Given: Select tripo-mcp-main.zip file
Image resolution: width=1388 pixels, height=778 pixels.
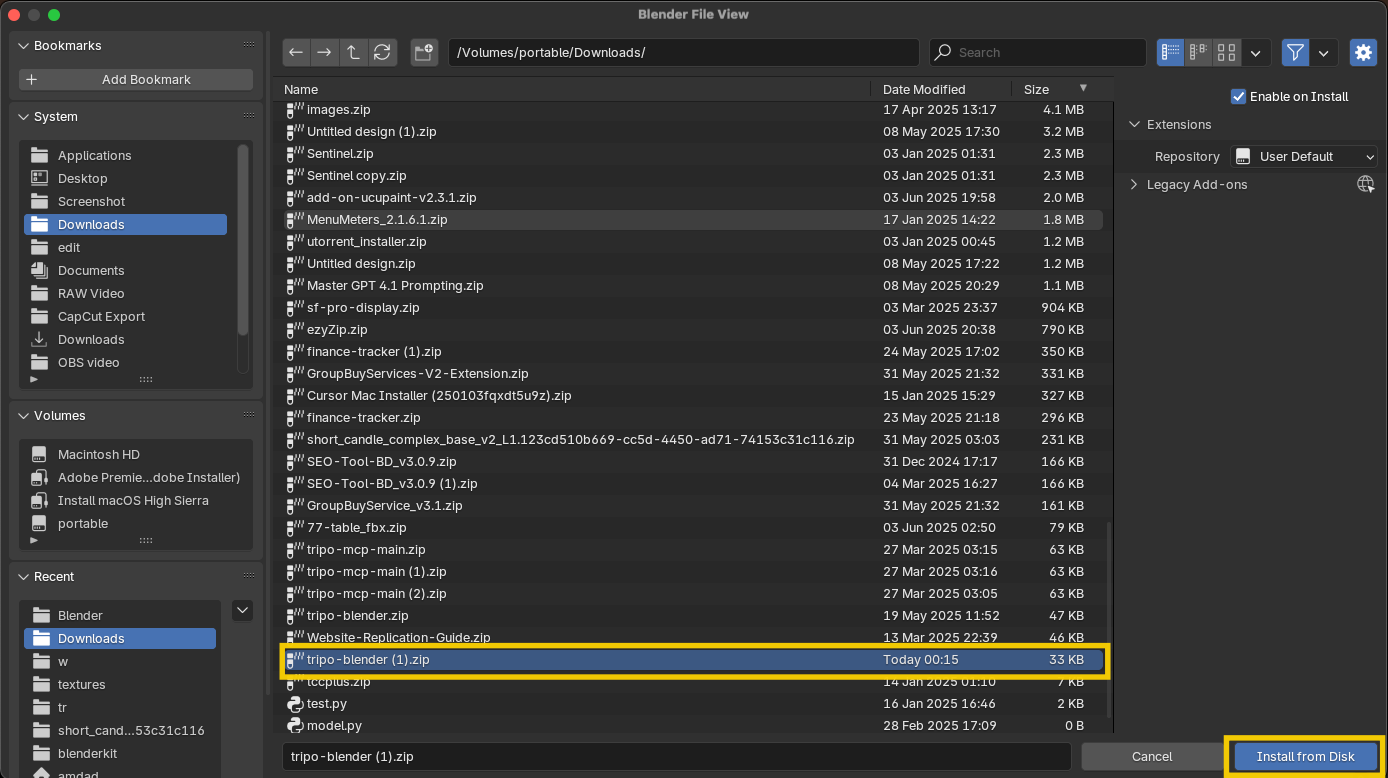Looking at the screenshot, I should pos(692,549).
